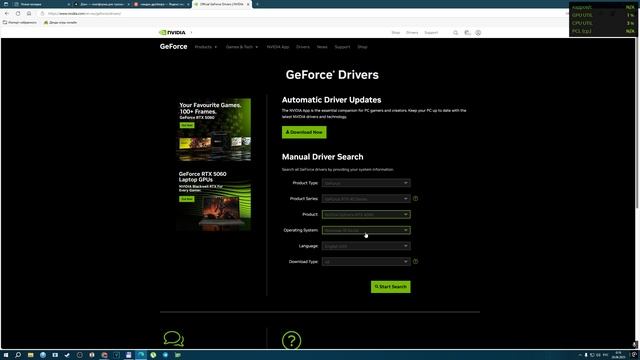Open Support link in top NVIDIA header
The height and width of the screenshot is (360, 640).
coord(431,33)
